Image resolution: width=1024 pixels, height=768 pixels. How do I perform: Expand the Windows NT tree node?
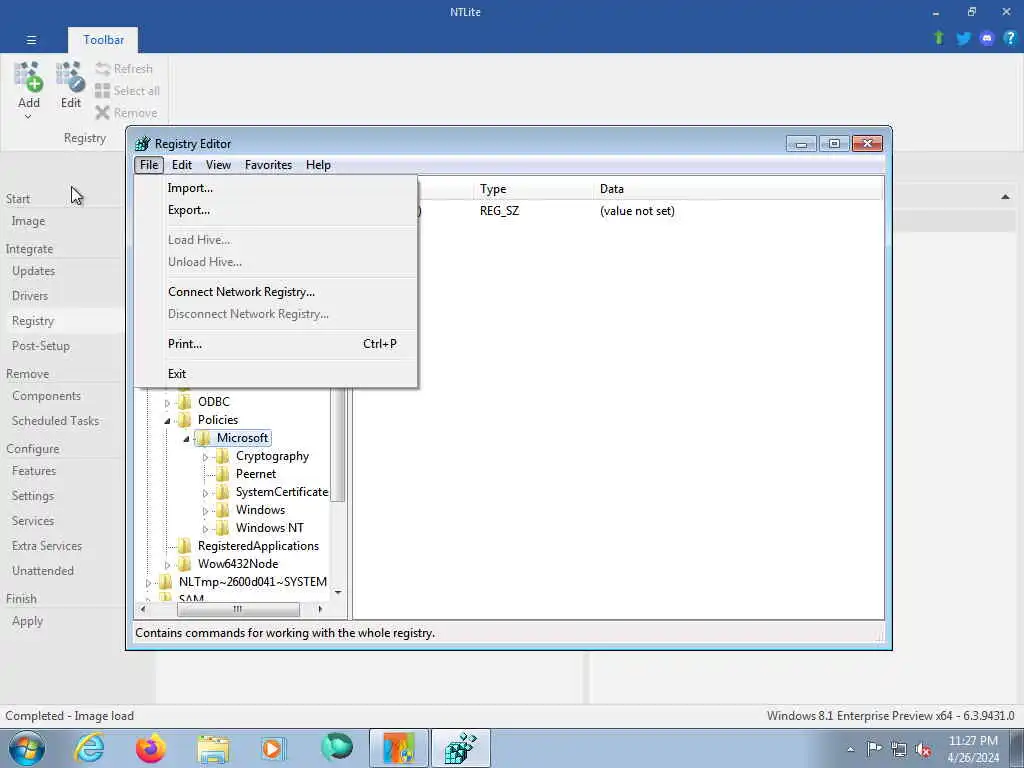pyautogui.click(x=205, y=529)
